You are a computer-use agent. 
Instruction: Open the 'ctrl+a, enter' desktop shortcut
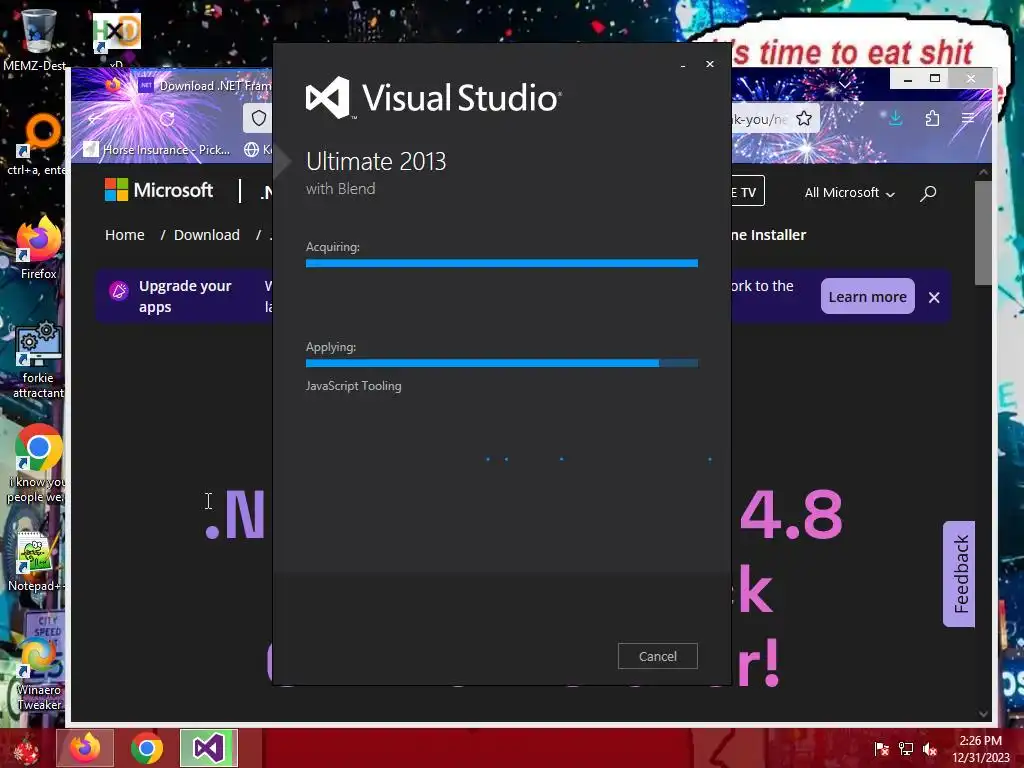coord(37,144)
